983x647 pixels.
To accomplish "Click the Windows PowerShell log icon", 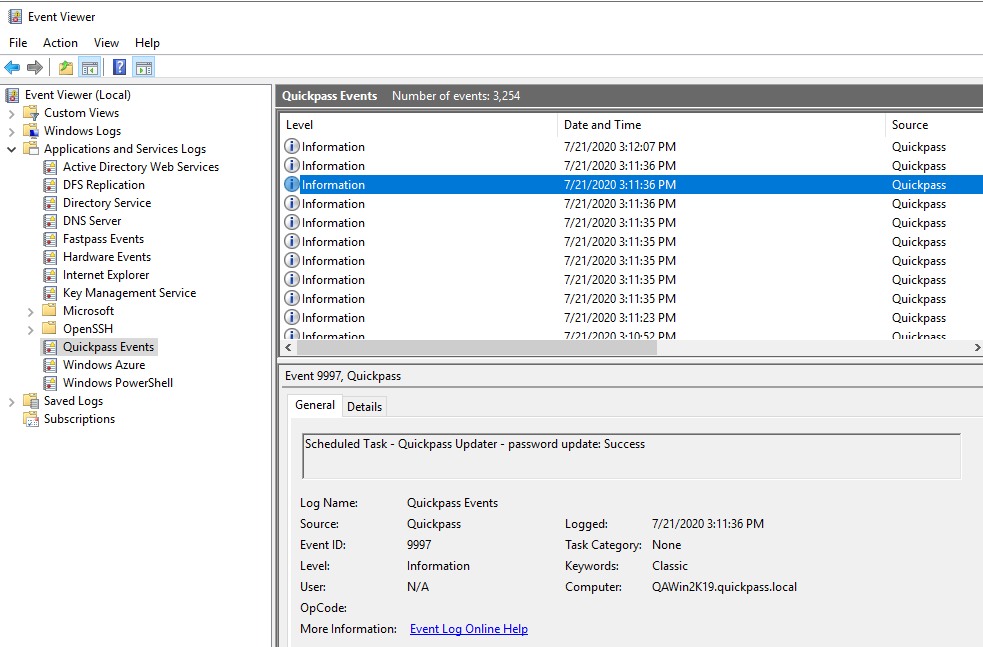I will tap(50, 382).
